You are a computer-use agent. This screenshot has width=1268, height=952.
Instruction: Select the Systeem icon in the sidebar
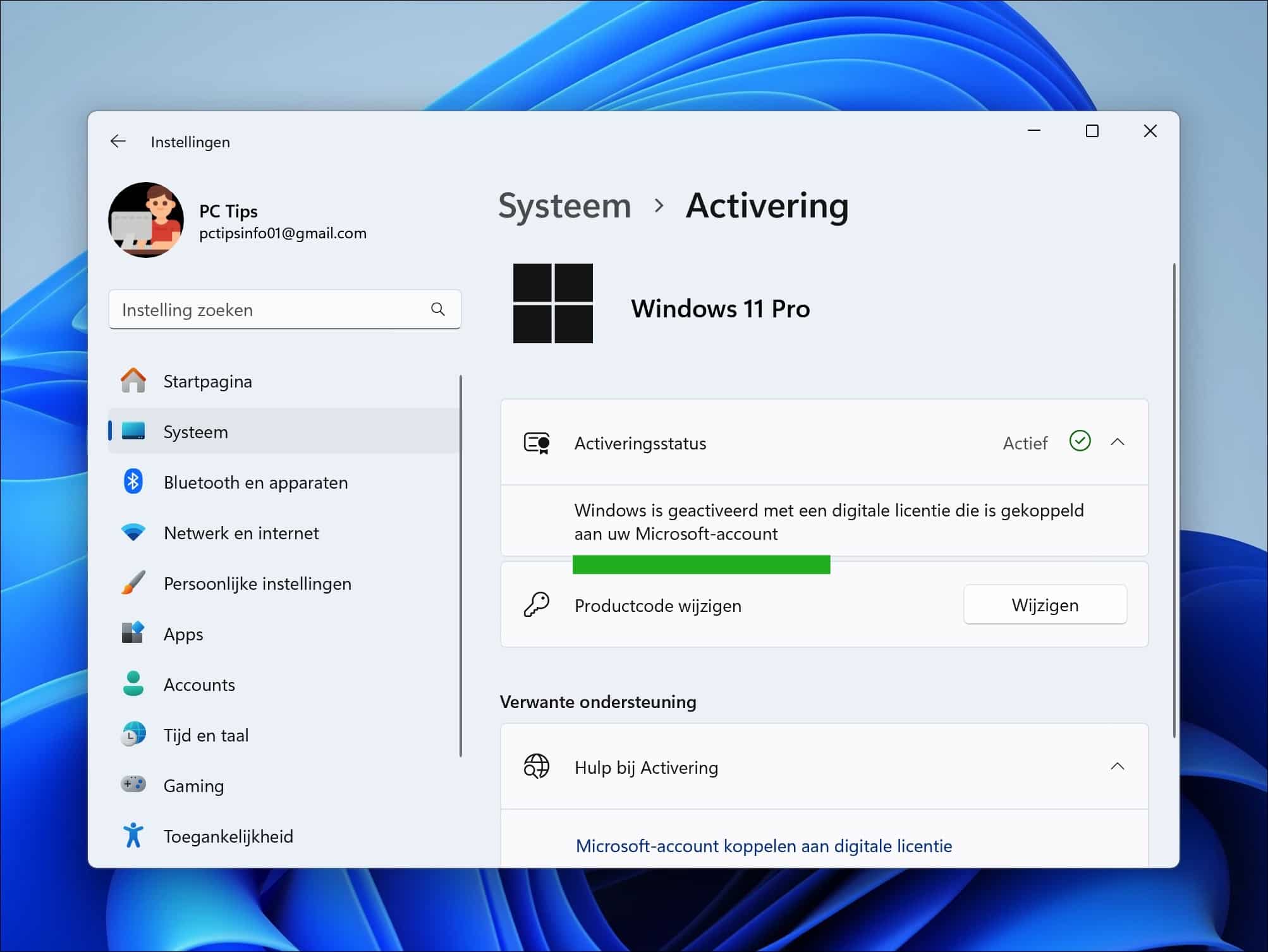coord(133,431)
